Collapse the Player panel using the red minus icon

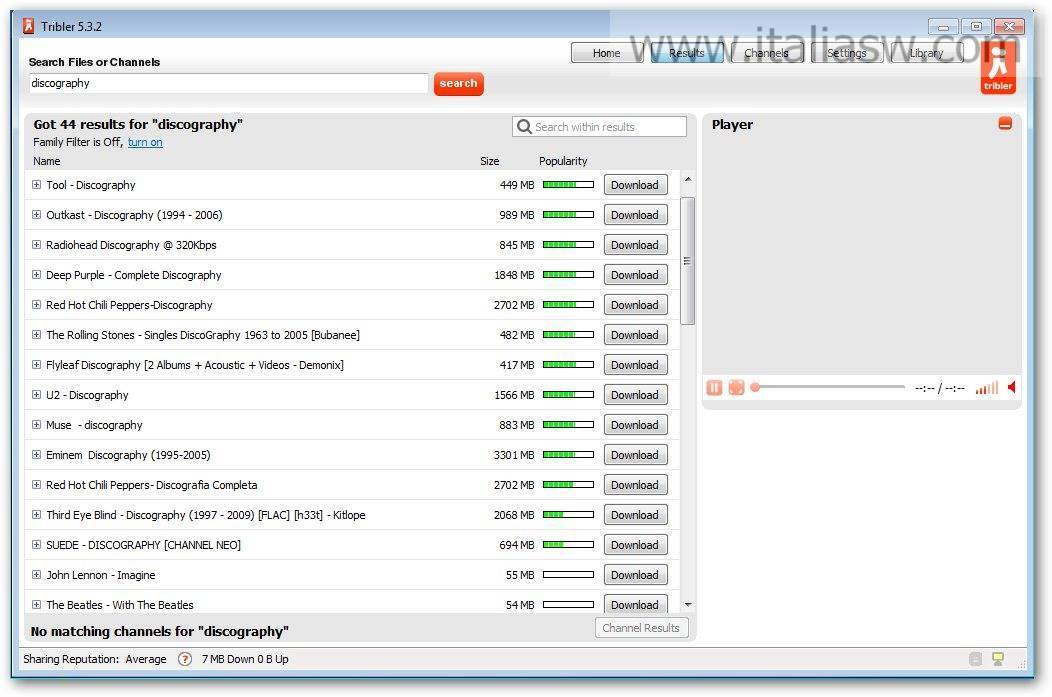(x=1004, y=123)
